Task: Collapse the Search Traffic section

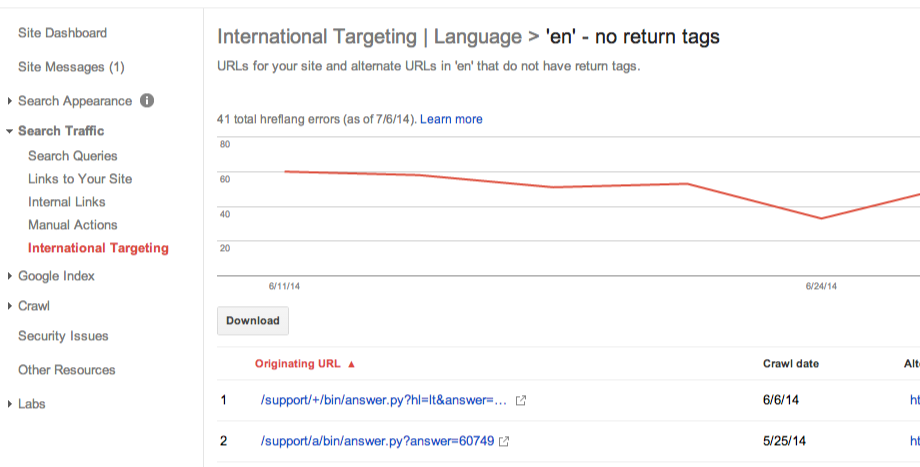Action: pos(10,131)
